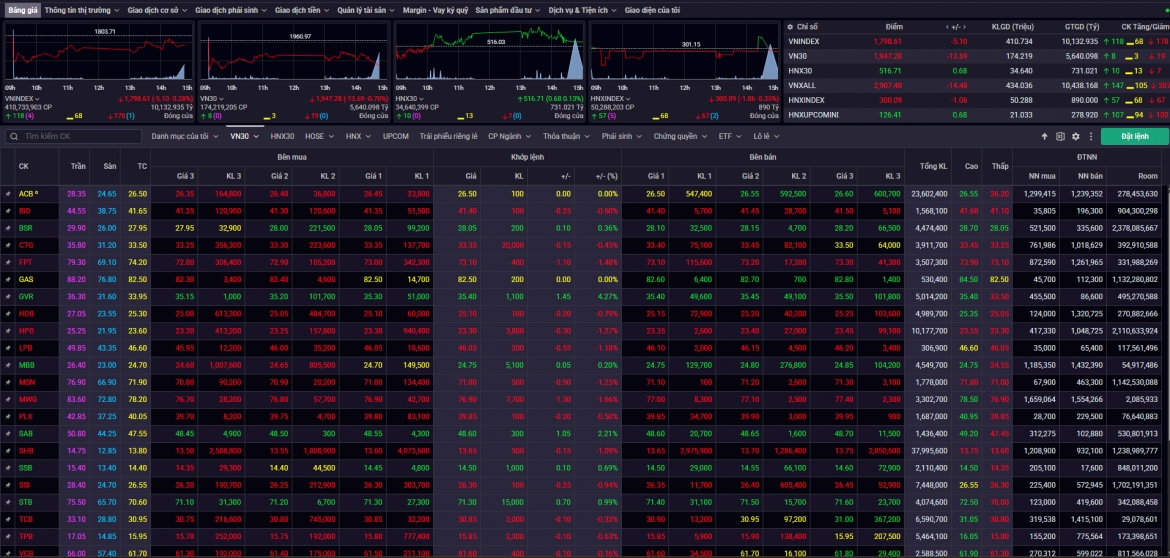Click the left arrow next to +/- header
The width and height of the screenshot is (1170, 558).
[948, 26]
